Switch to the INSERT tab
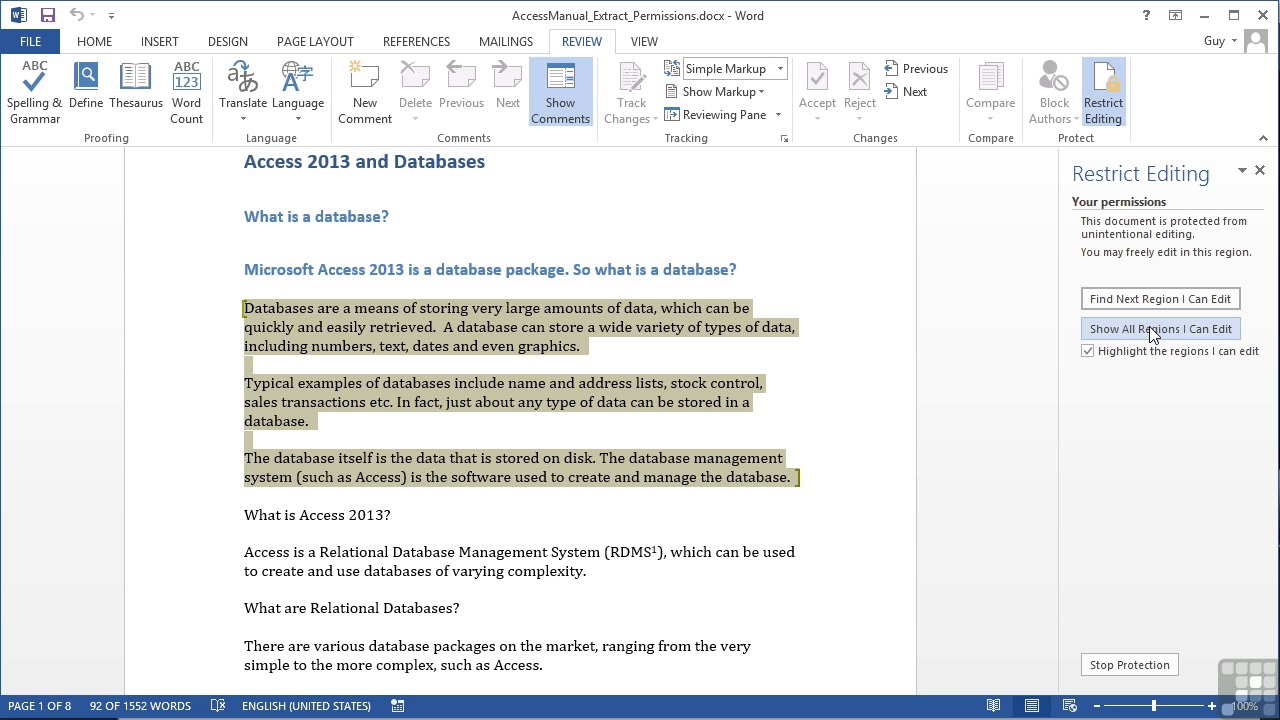This screenshot has height=720, width=1280. point(159,41)
